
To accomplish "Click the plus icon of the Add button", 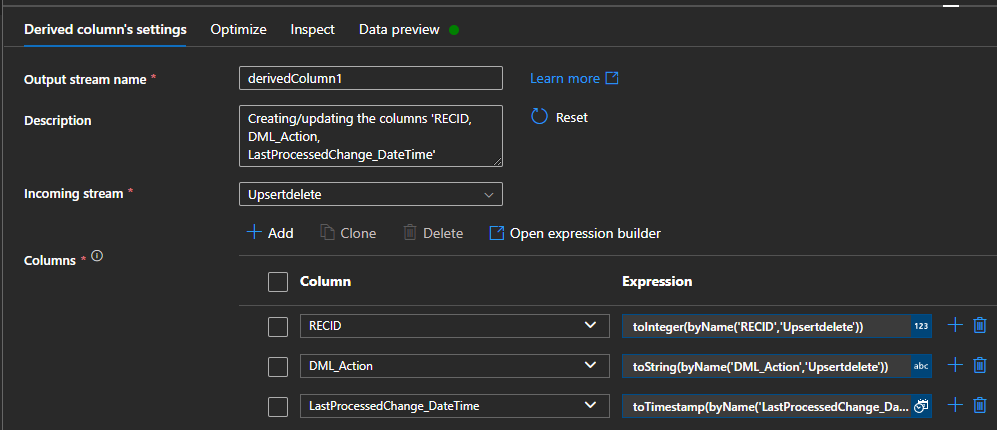I will (x=254, y=233).
